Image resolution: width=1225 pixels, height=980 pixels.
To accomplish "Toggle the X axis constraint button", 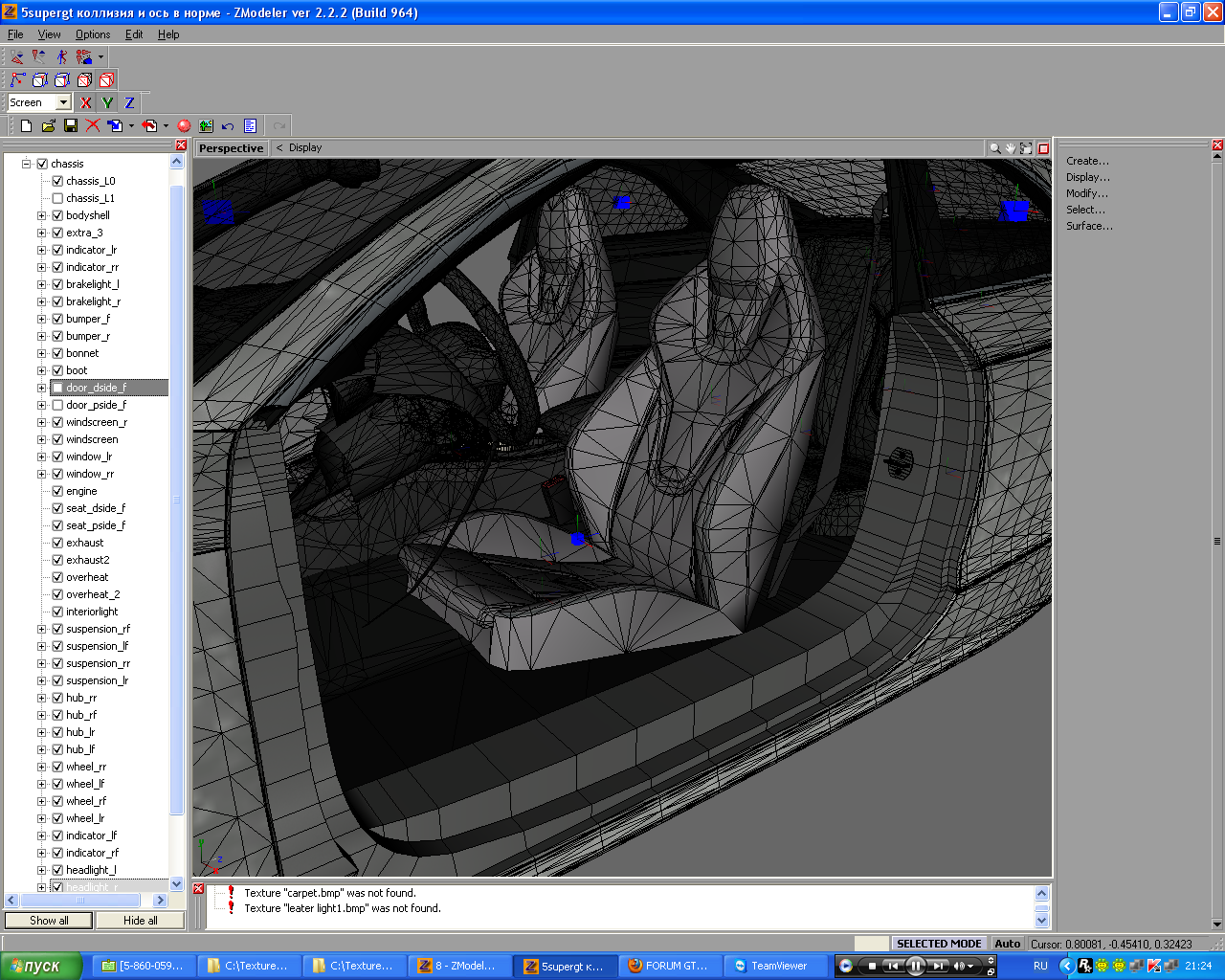I will point(86,102).
